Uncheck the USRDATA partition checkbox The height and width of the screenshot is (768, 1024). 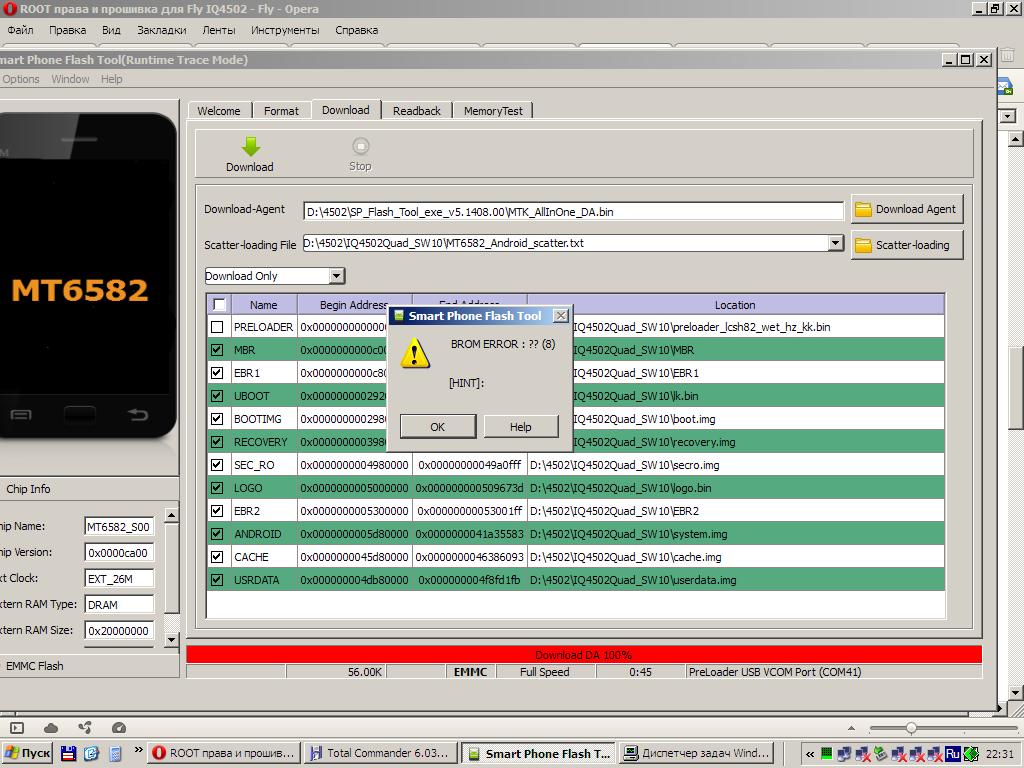[x=217, y=580]
